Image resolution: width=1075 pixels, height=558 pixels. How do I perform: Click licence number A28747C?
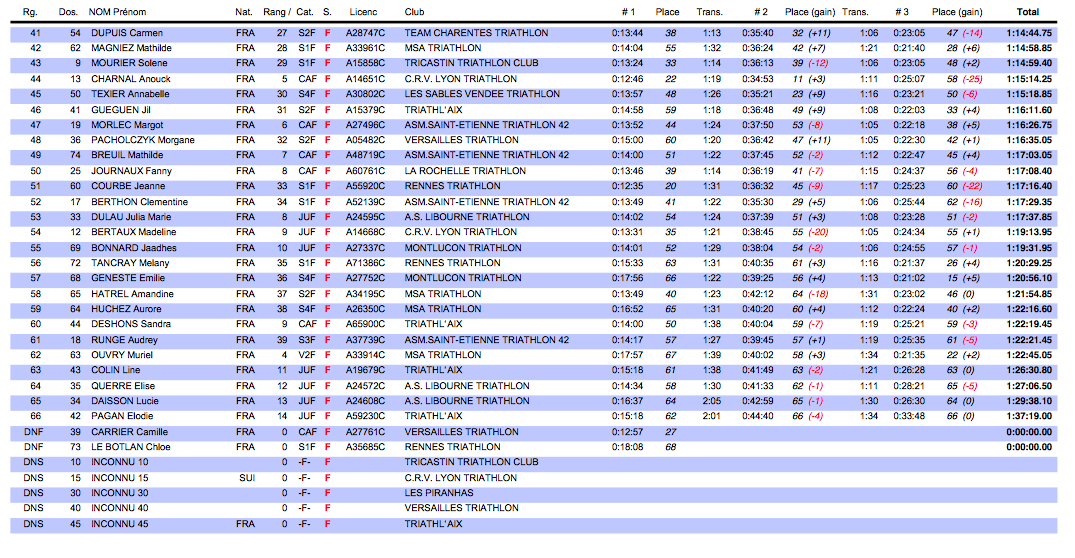click(365, 33)
